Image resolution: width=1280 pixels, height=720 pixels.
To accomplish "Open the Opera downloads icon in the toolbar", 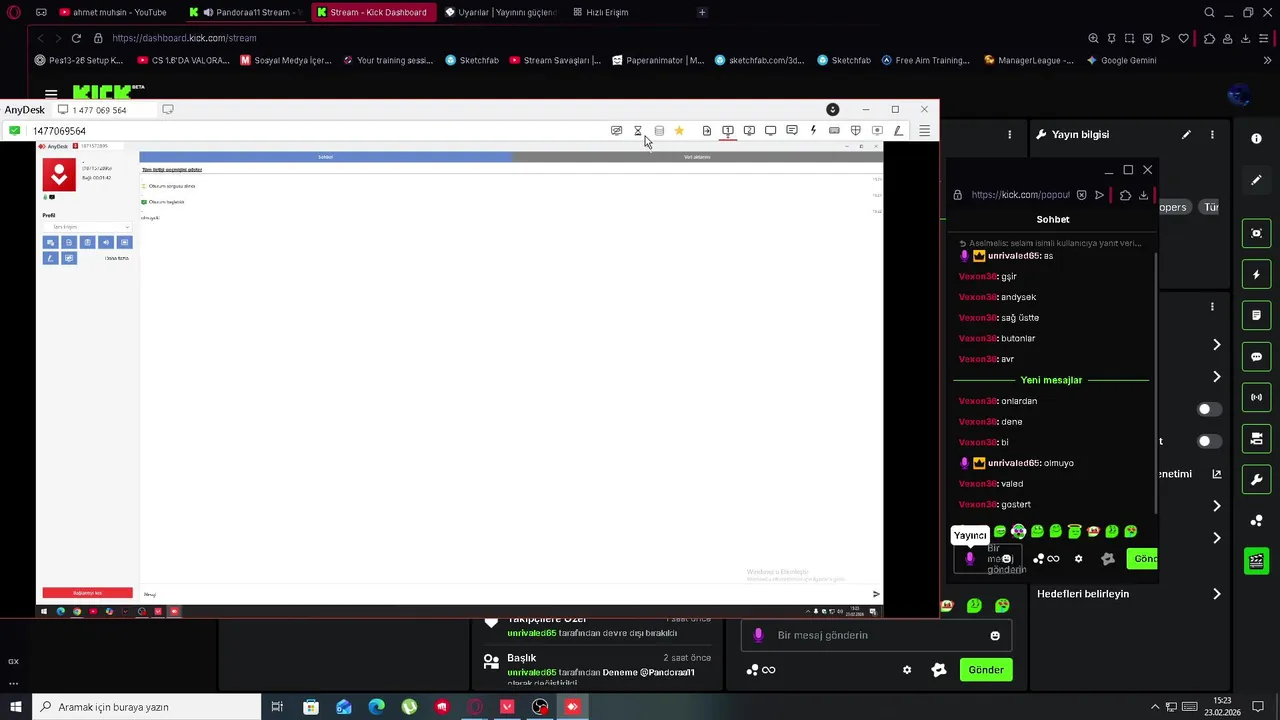I will coord(1247,38).
